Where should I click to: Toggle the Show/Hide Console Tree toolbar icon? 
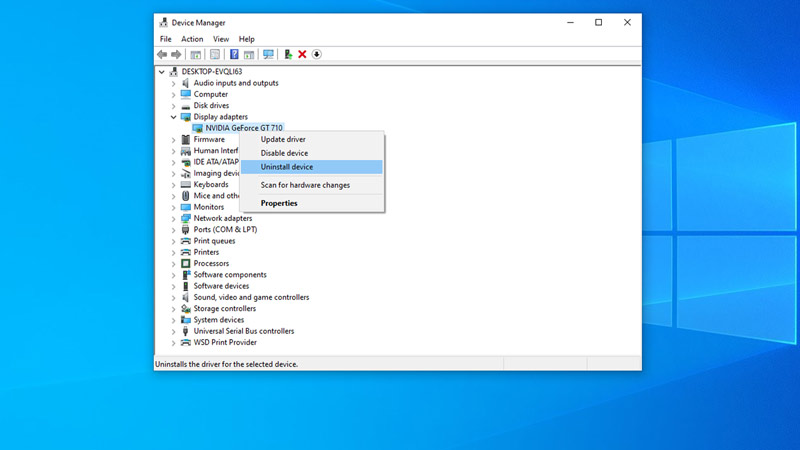click(195, 54)
